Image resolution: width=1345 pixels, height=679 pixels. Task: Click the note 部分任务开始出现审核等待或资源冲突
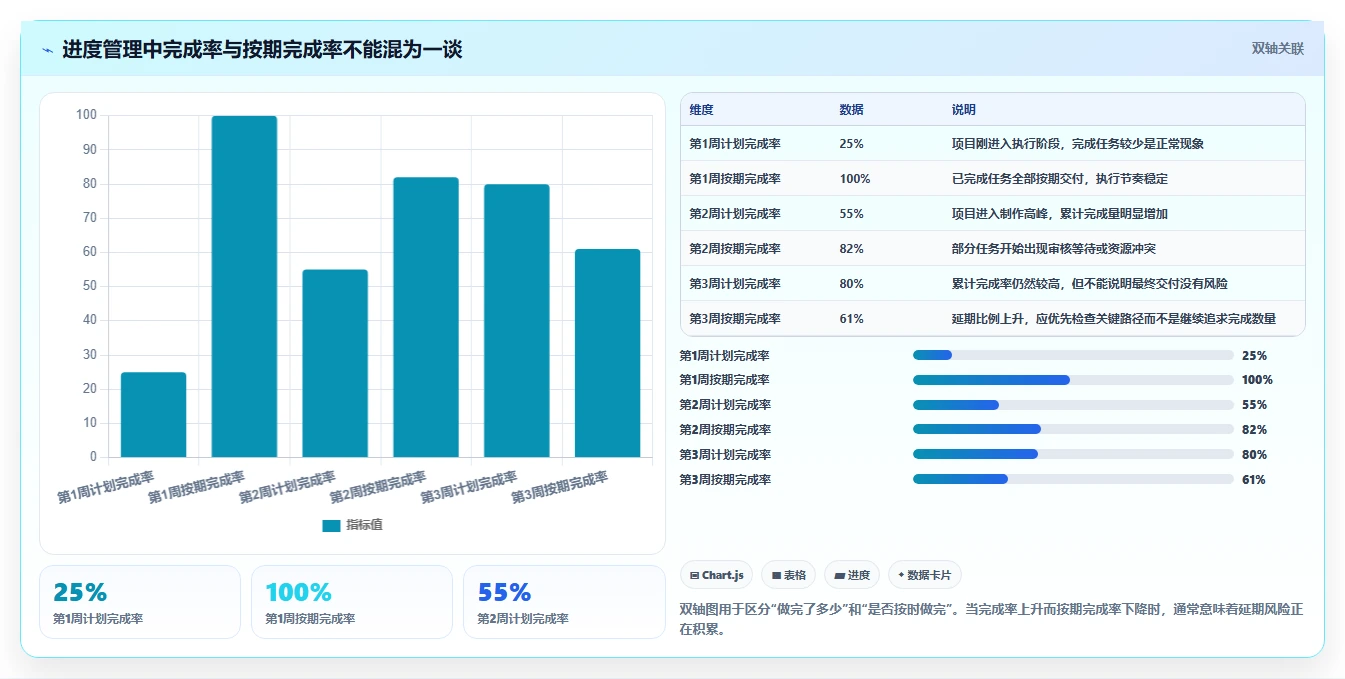1054,249
